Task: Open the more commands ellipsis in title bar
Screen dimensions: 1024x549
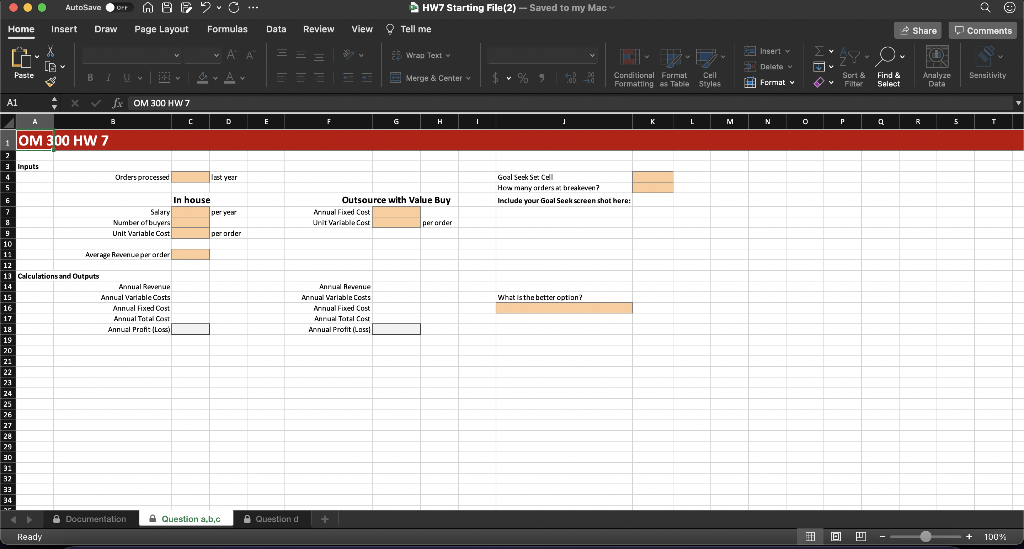Action: click(x=253, y=8)
